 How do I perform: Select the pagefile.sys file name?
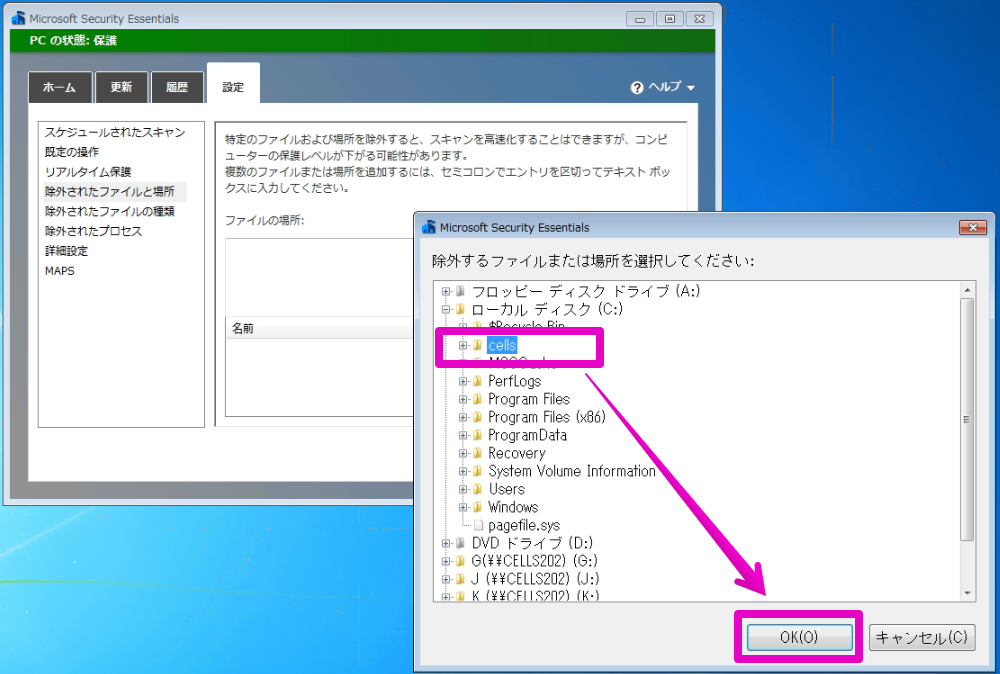point(524,525)
